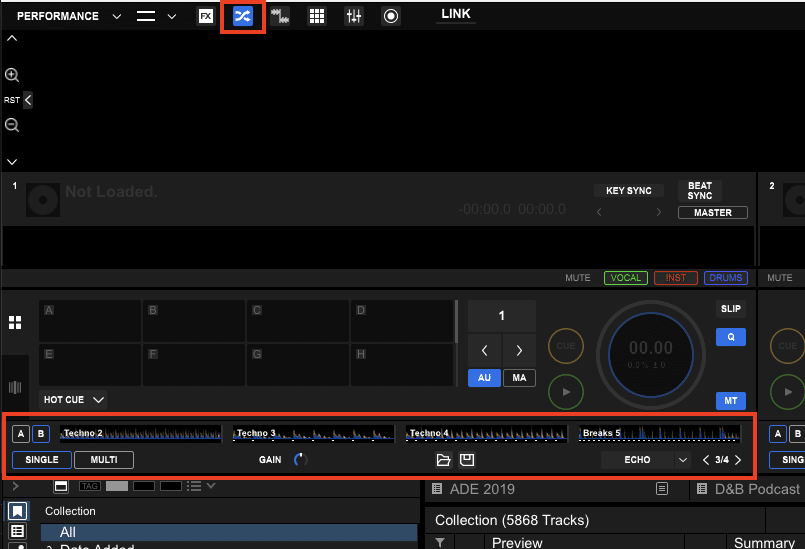The height and width of the screenshot is (549, 805).
Task: Select sampler bank B on deck 1
Action: tap(41, 434)
